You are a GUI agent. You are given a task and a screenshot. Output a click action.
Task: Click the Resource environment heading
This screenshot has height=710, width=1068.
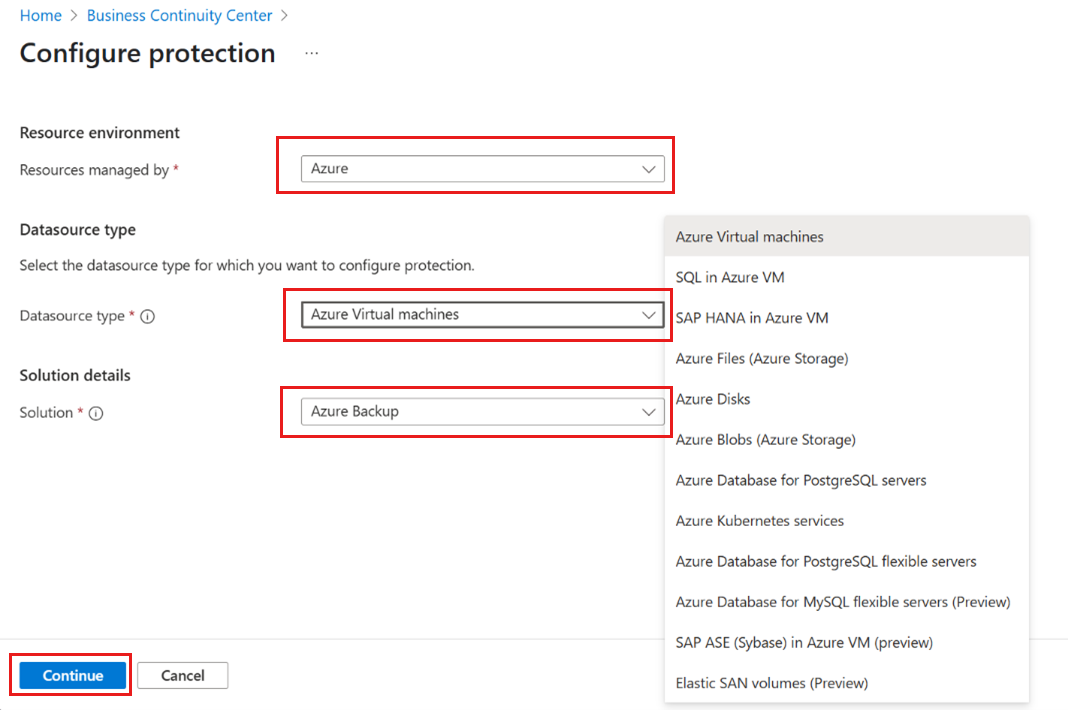click(99, 133)
